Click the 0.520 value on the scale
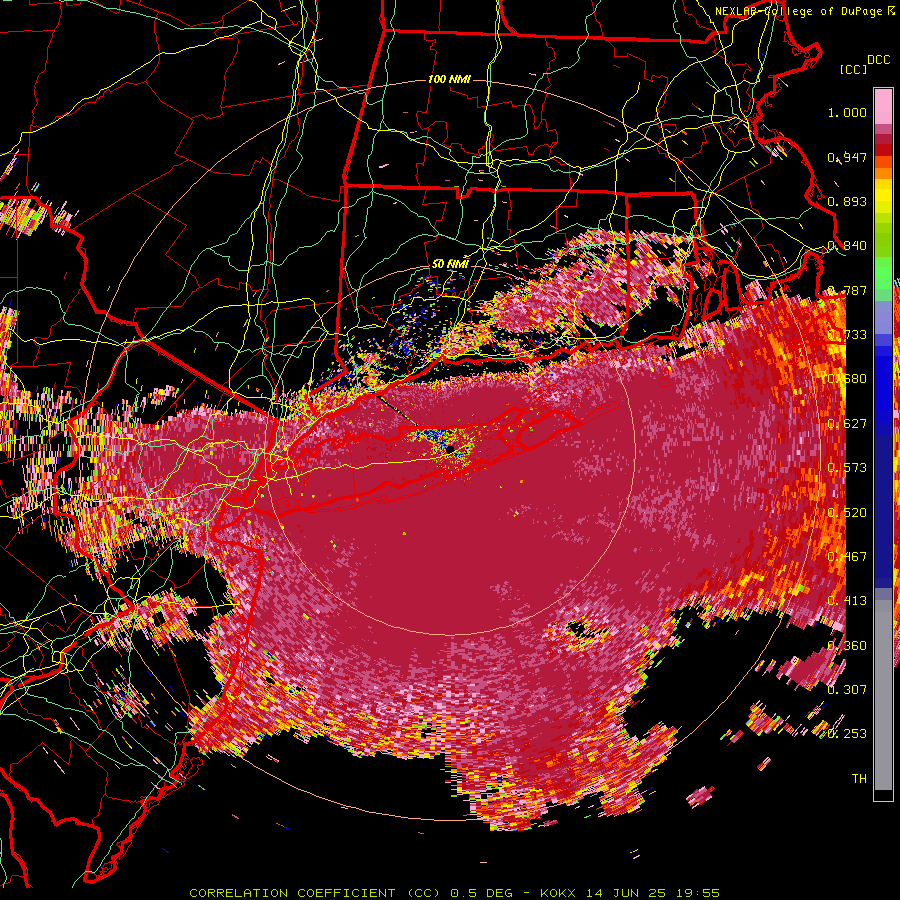This screenshot has height=900, width=900. pyautogui.click(x=847, y=513)
